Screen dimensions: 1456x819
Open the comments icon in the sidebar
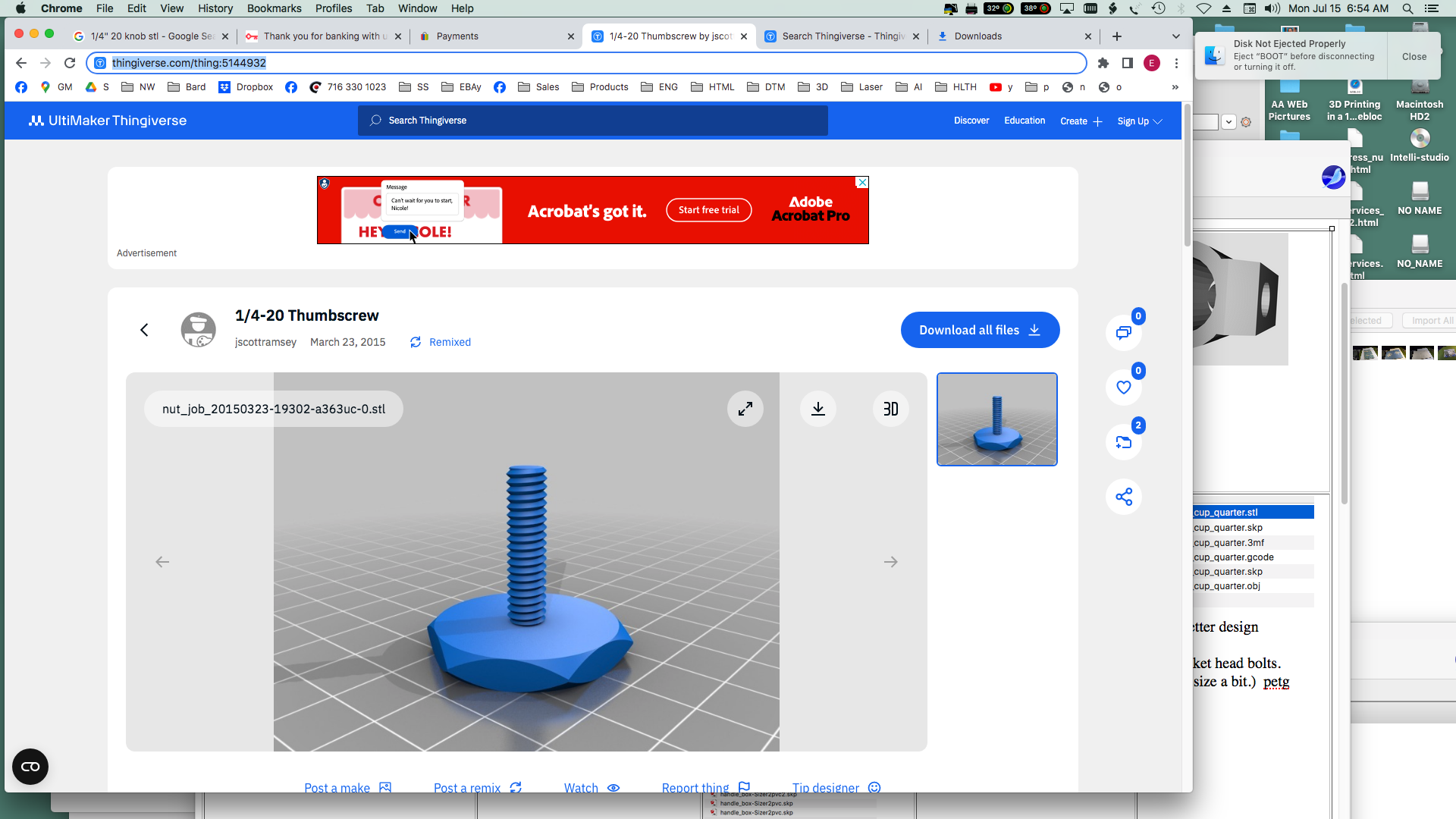pos(1124,332)
